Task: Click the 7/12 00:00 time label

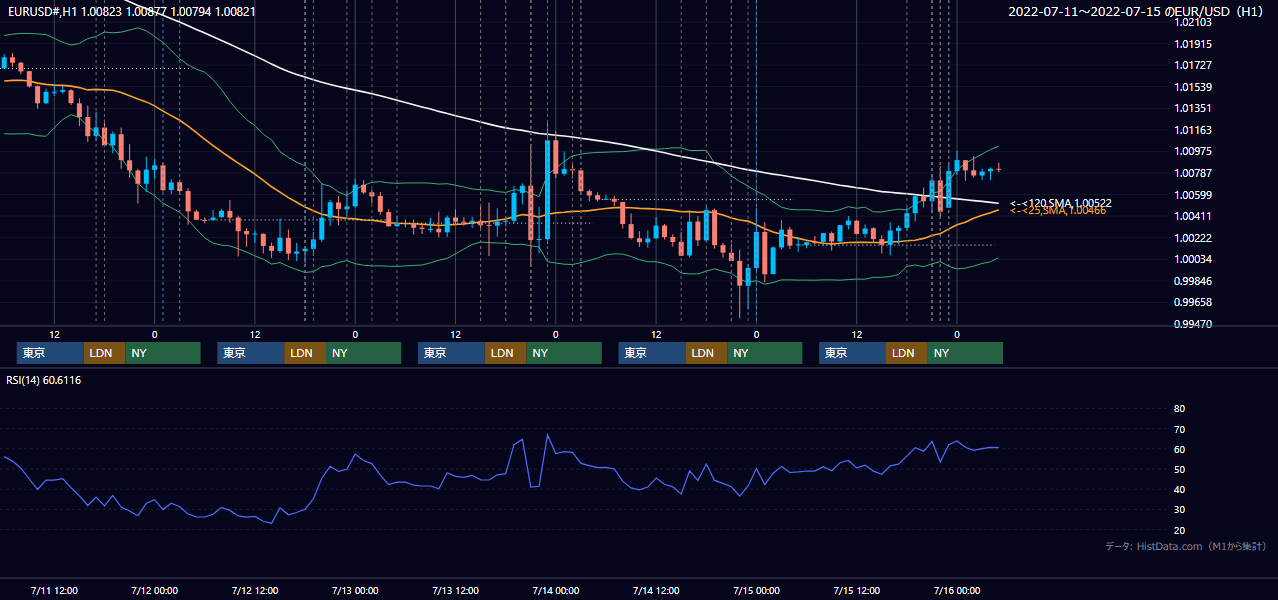Action: [x=154, y=590]
